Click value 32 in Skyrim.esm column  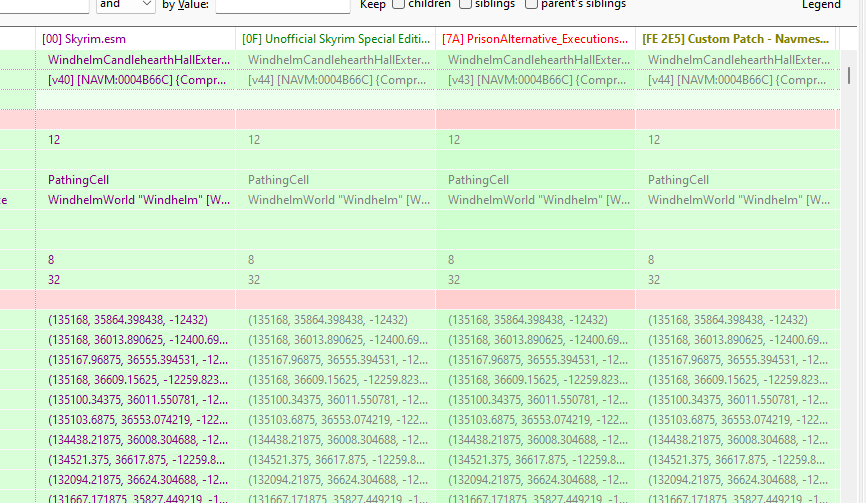(x=136, y=280)
